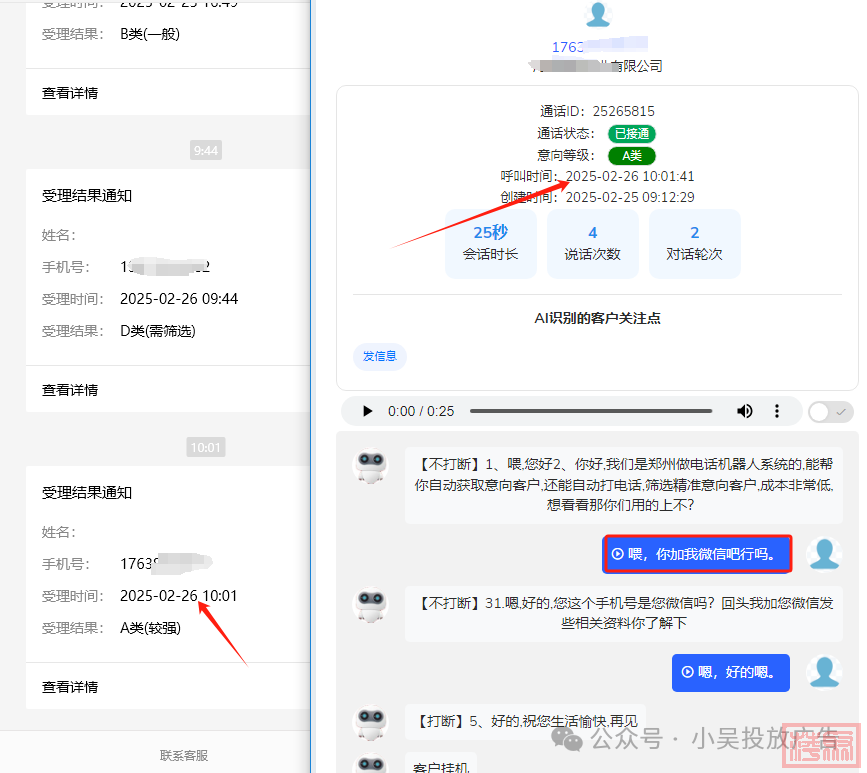
Task: Open 查看详情 under the B类(一般) result
Action: click(x=70, y=93)
